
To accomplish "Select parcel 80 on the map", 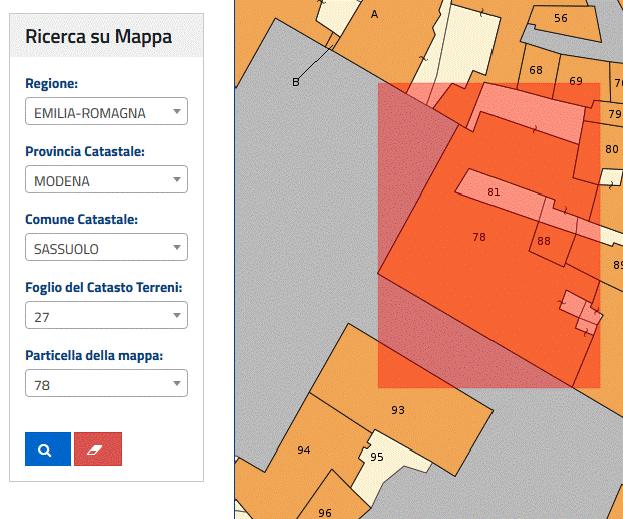I will point(610,149).
